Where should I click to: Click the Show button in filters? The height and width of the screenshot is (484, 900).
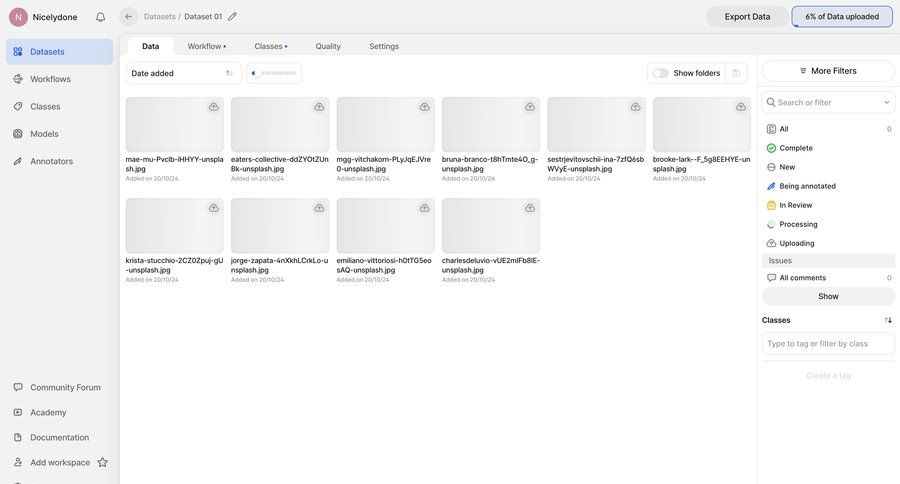pyautogui.click(x=828, y=296)
